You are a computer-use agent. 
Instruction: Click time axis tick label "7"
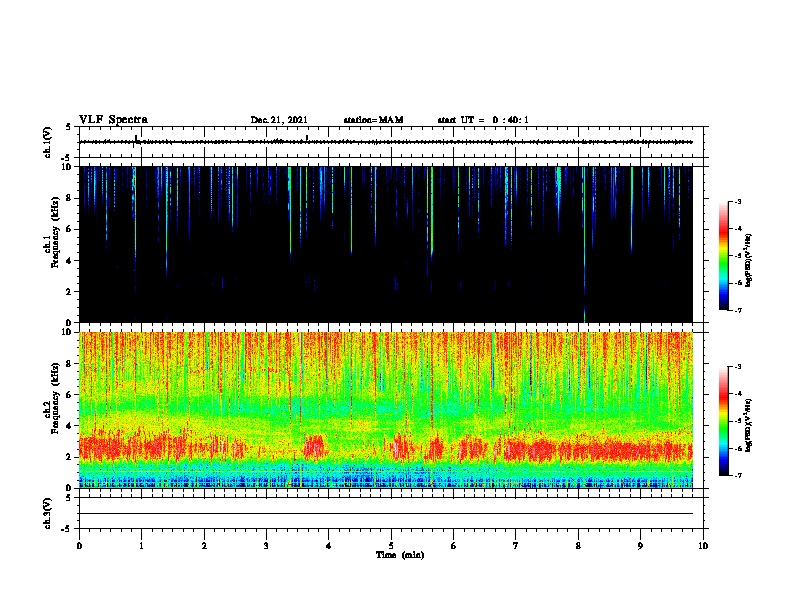point(516,546)
